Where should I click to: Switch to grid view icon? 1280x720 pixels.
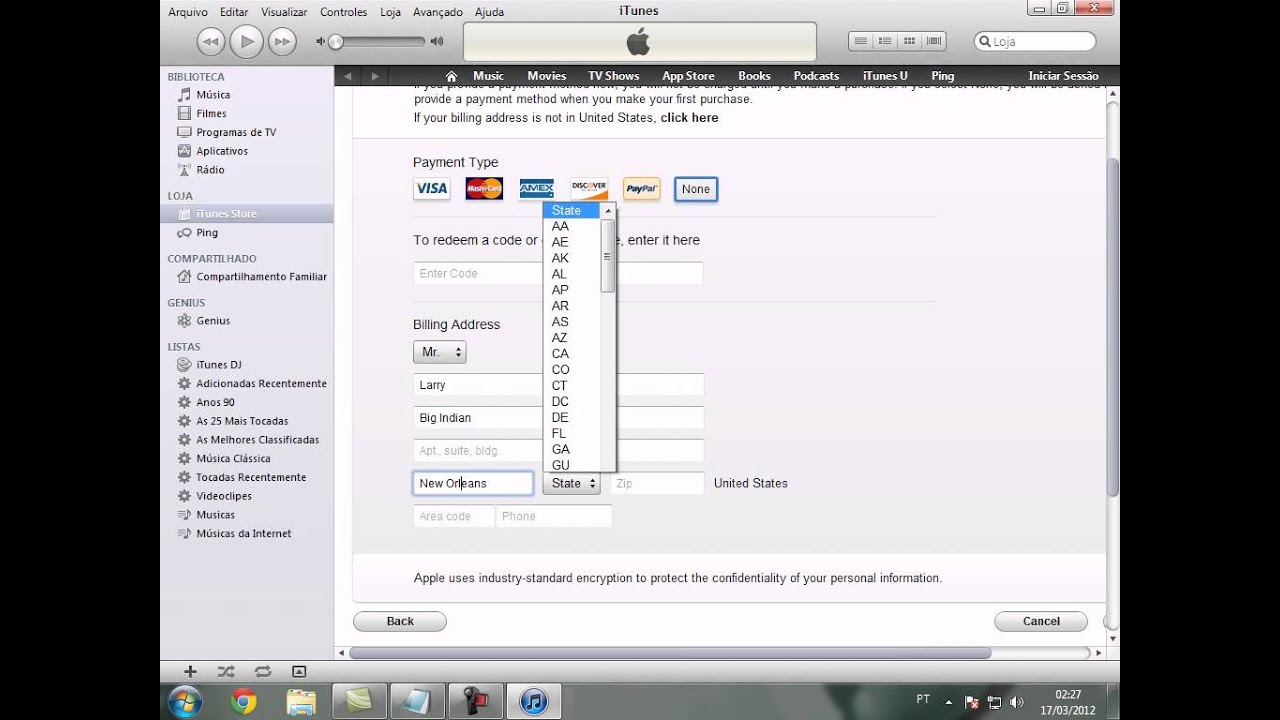pos(909,41)
